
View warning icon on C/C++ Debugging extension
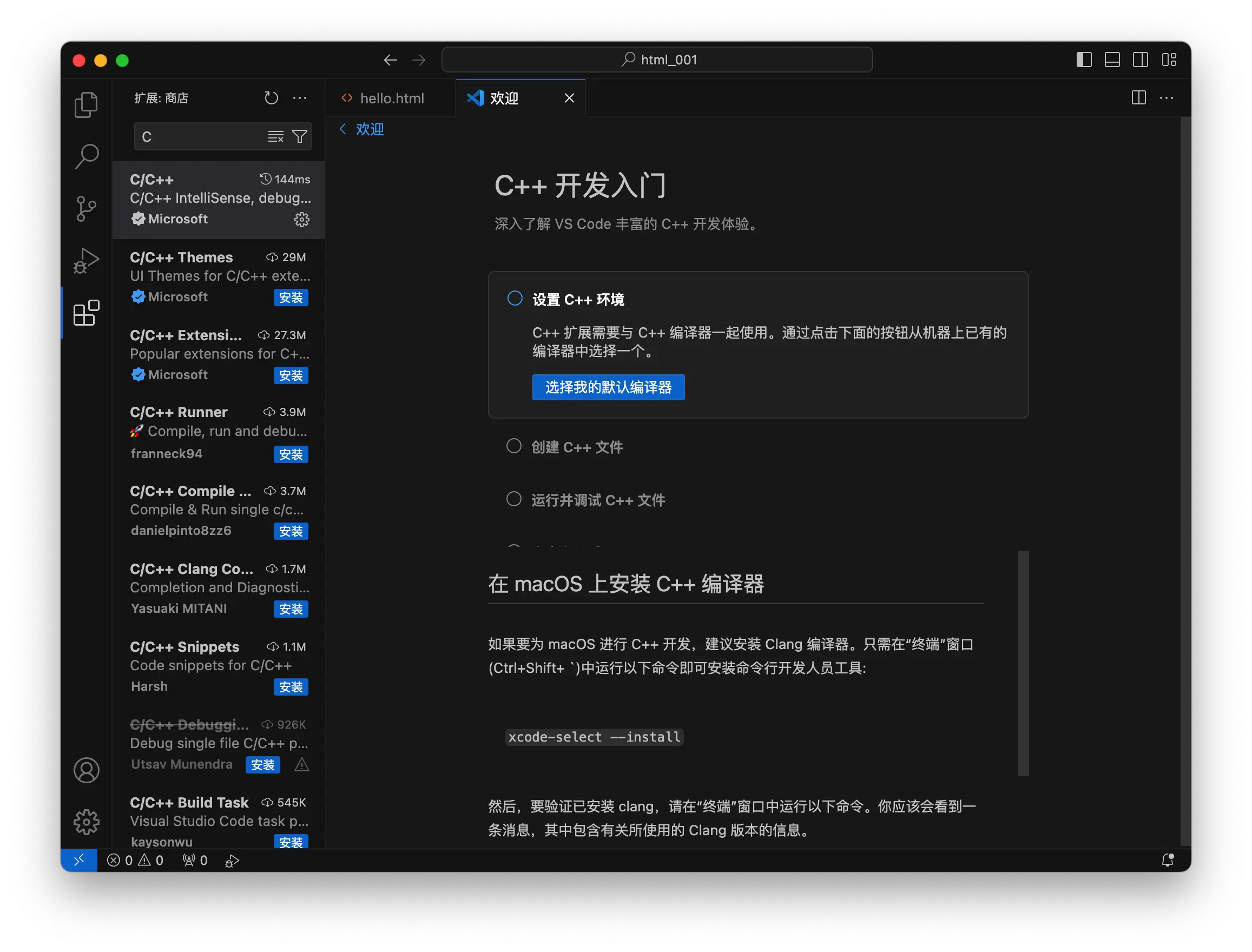click(301, 764)
